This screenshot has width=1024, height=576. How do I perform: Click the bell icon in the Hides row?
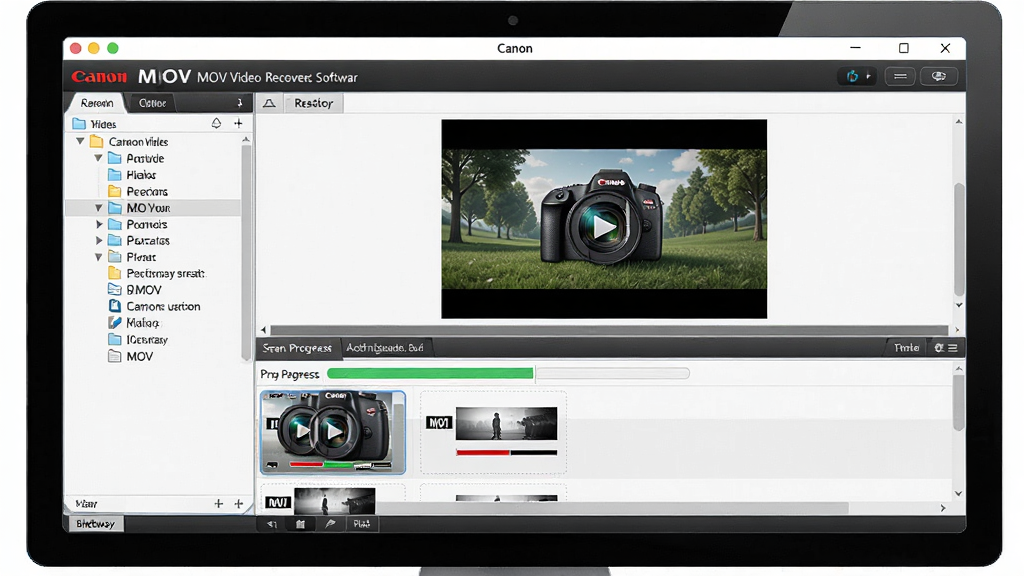tap(216, 123)
